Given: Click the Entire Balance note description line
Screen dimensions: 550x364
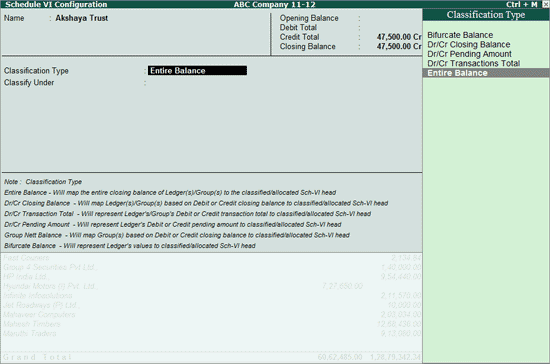Looking at the screenshot, I should pyautogui.click(x=170, y=193).
